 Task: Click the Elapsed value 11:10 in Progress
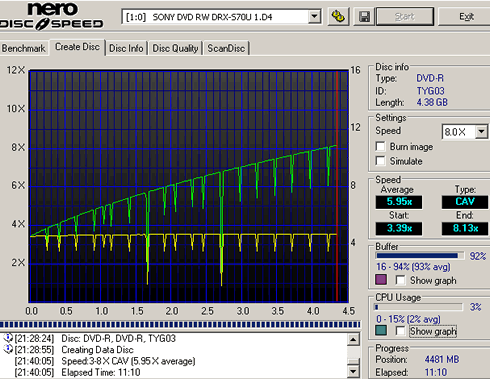click(436, 372)
